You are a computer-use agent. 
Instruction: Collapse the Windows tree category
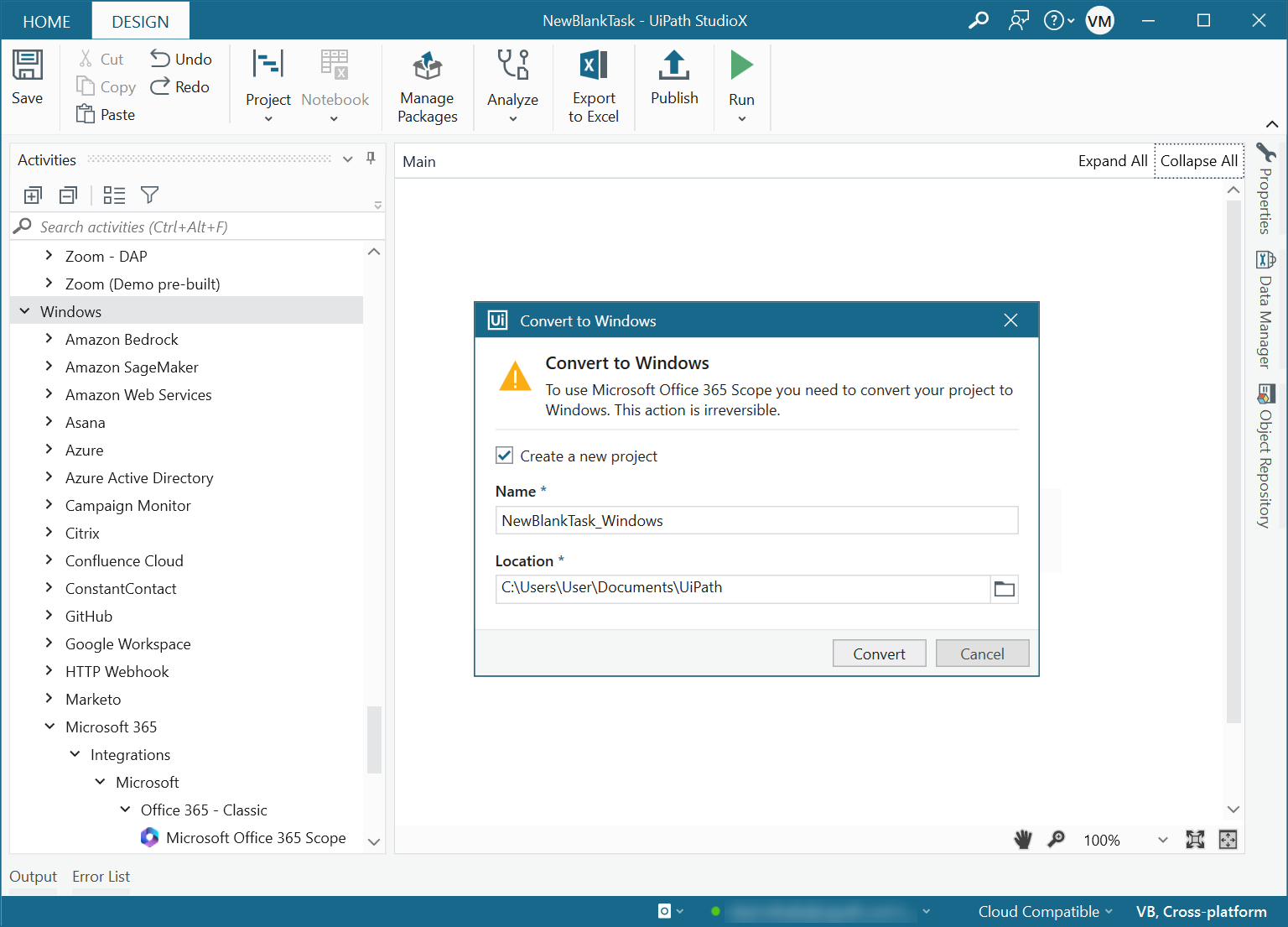tap(25, 311)
